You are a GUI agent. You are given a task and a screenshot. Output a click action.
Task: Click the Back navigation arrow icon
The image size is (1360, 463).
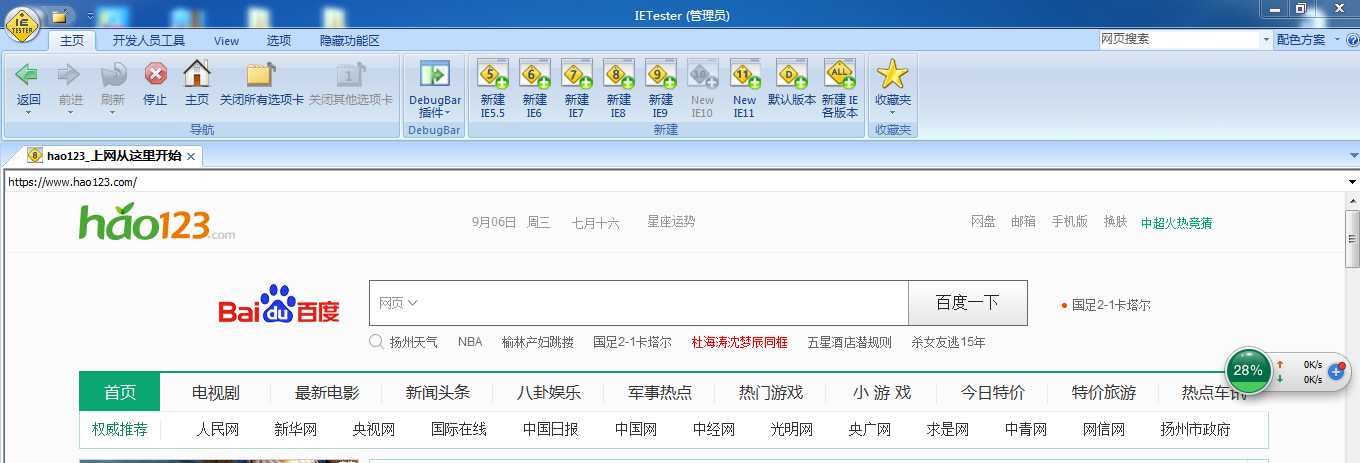(x=28, y=74)
